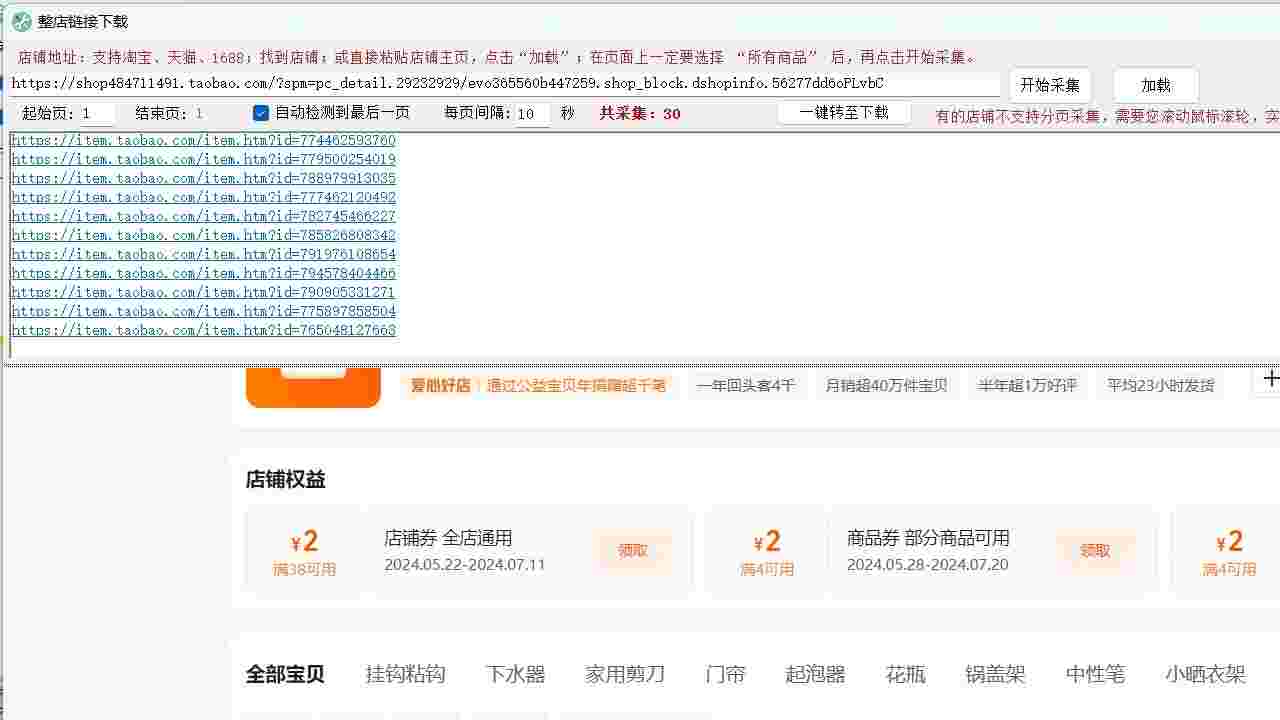1280x720 pixels.
Task: Enable 自动检测到最后一页 checkbox
Action: tap(262, 114)
